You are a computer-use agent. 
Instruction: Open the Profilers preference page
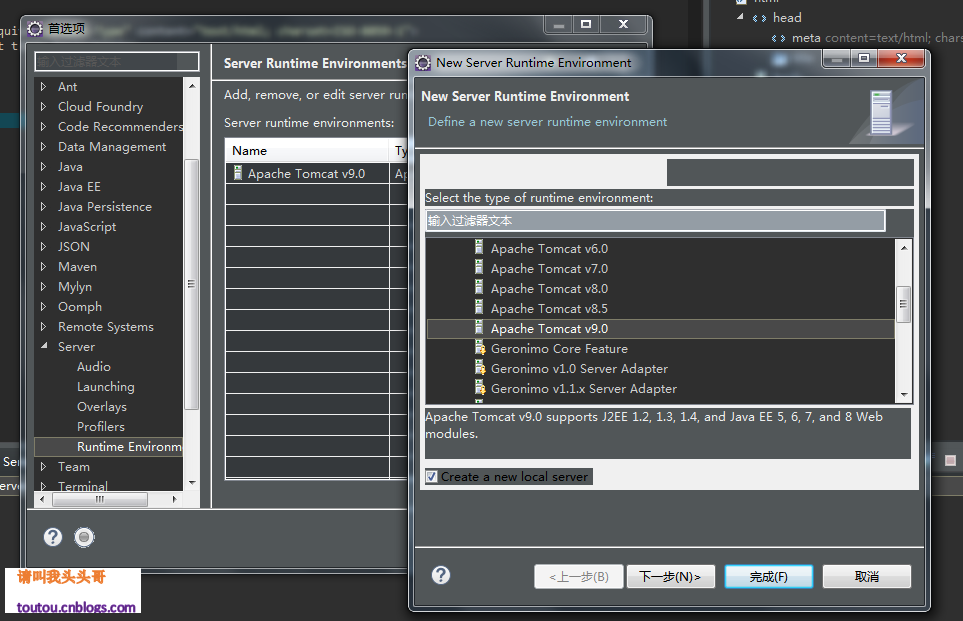pos(101,426)
